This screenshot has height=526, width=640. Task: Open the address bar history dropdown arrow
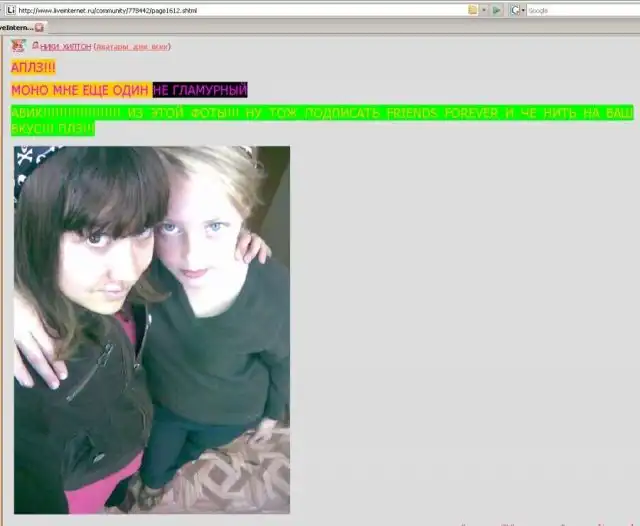(484, 9)
